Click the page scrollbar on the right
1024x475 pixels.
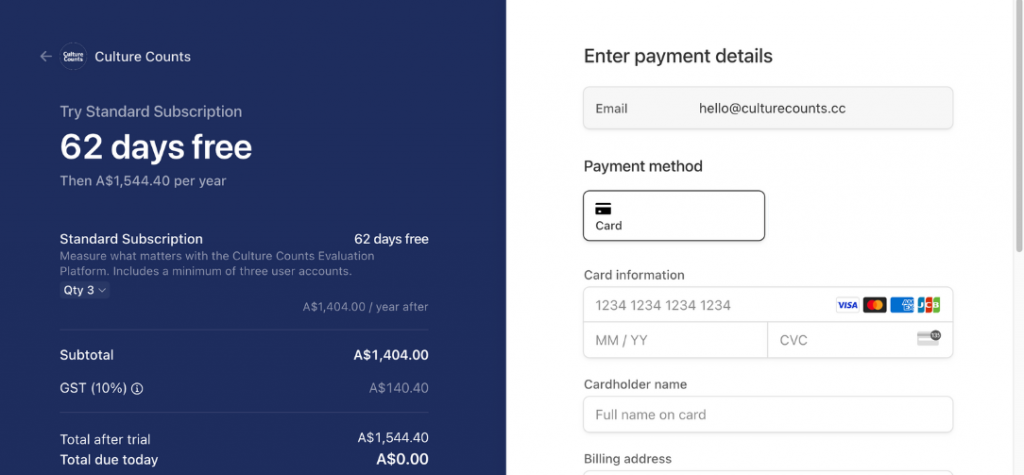click(x=1019, y=125)
